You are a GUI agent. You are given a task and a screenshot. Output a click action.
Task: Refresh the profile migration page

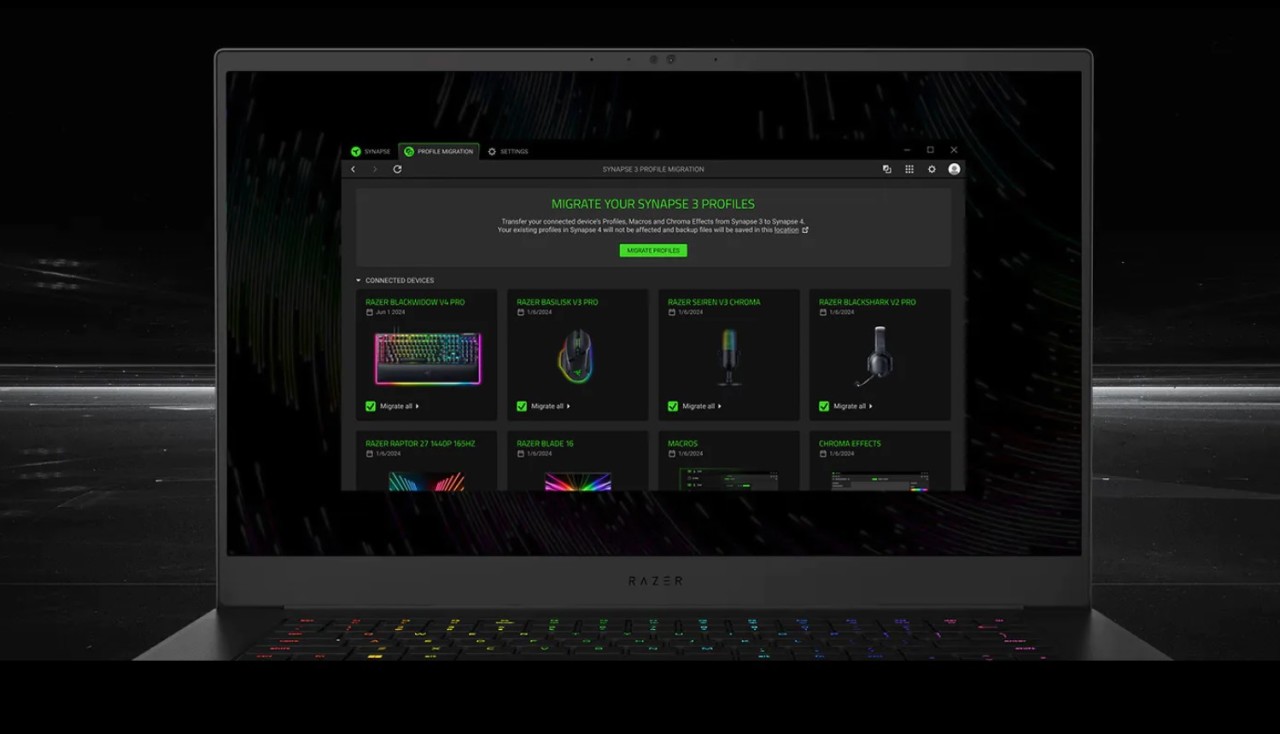(x=397, y=169)
